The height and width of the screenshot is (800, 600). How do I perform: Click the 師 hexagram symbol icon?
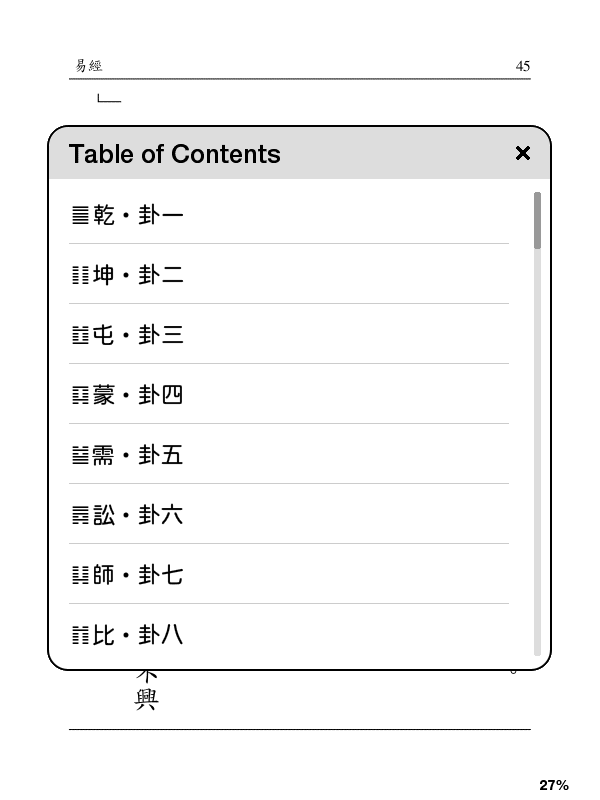click(80, 575)
